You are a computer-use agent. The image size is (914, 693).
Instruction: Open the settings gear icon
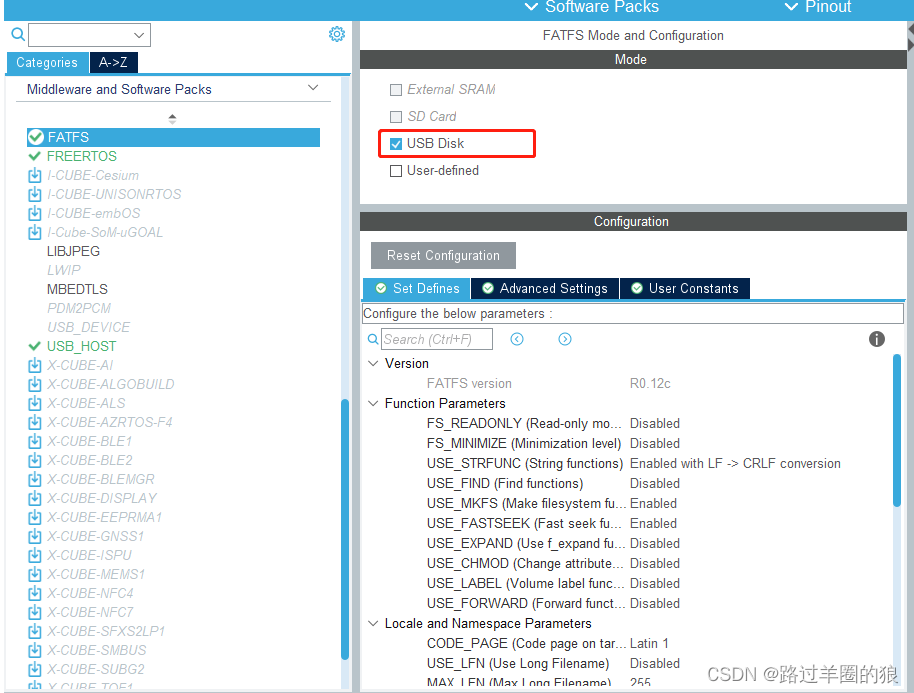tap(336, 33)
